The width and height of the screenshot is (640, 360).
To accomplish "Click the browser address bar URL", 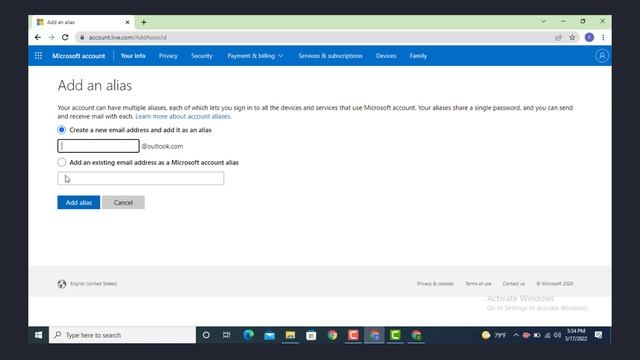I will [x=128, y=37].
